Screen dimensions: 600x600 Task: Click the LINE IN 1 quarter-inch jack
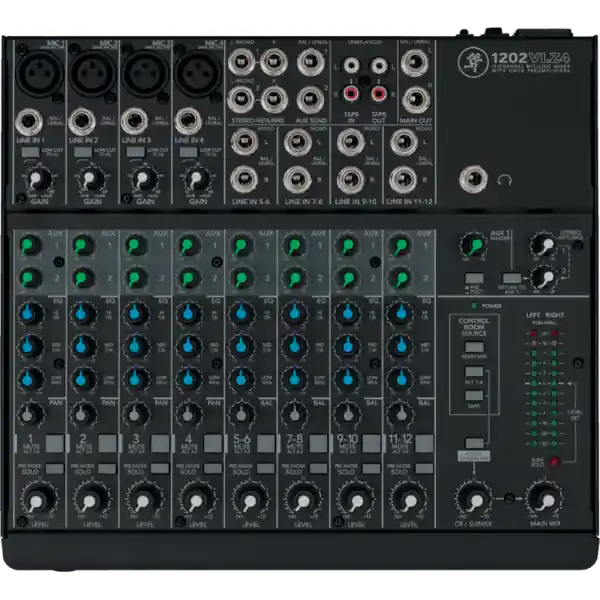coord(29,122)
